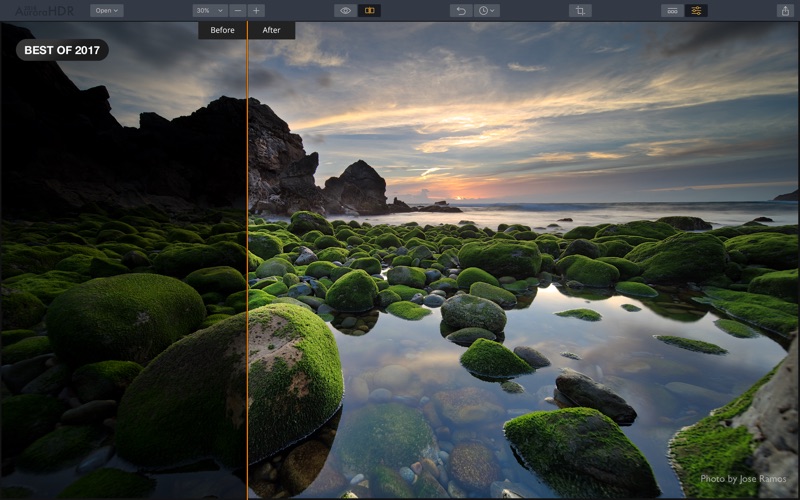
Task: Toggle the adjustments sliders panel
Action: [x=696, y=11]
